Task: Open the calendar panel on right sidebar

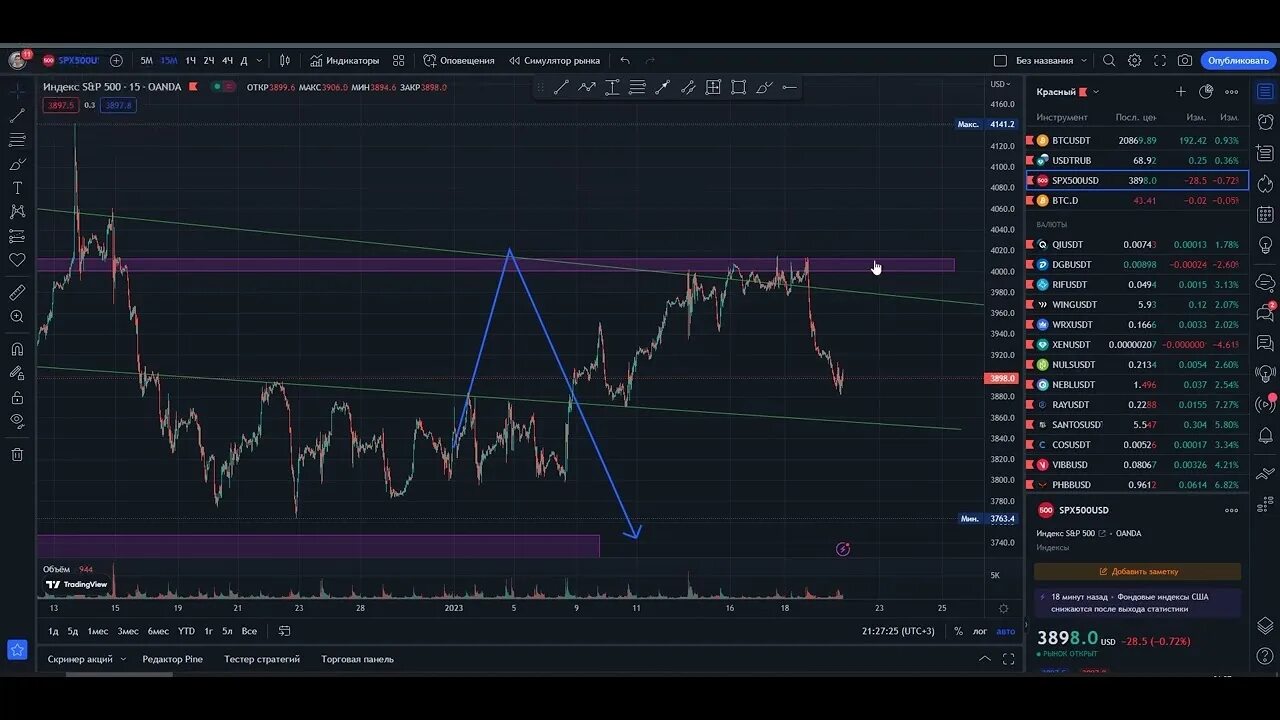Action: (x=1265, y=214)
